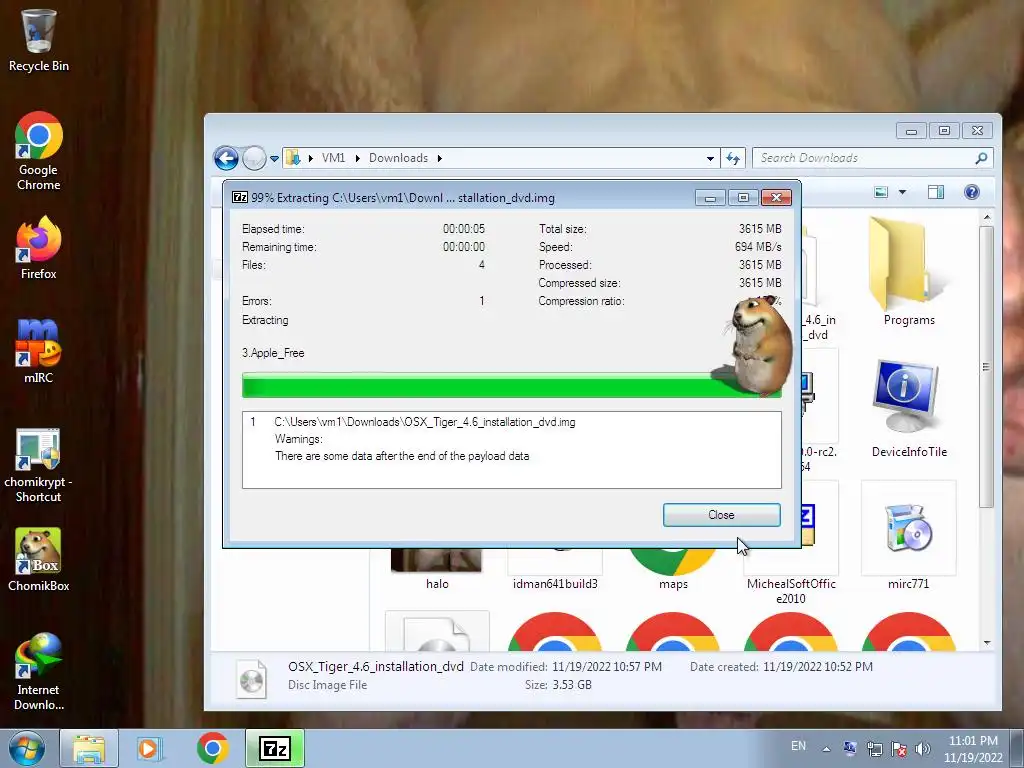The height and width of the screenshot is (768, 1024).
Task: Click the payload data warning message text
Action: pyautogui.click(x=402, y=456)
